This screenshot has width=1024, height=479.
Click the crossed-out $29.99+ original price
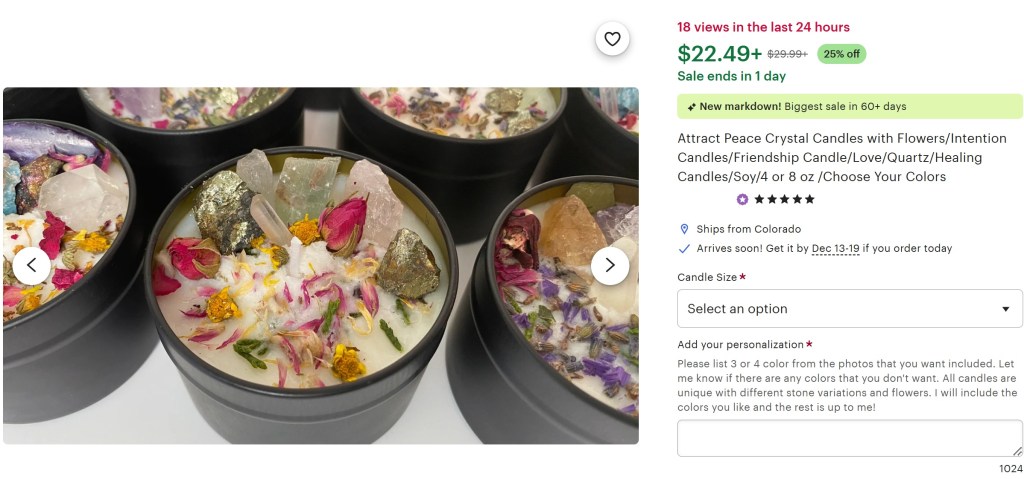pyautogui.click(x=787, y=54)
